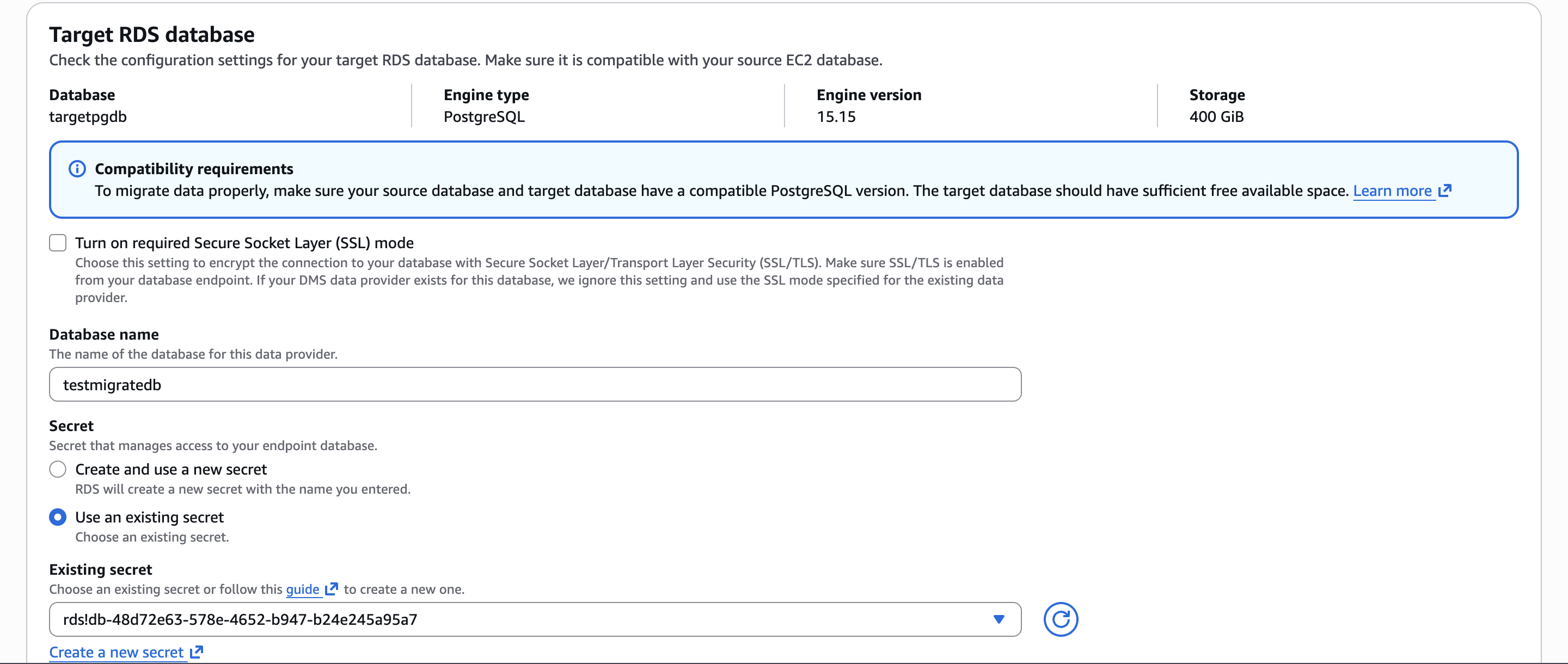Image resolution: width=1568 pixels, height=664 pixels.
Task: Open the guide link for secrets
Action: click(x=303, y=589)
